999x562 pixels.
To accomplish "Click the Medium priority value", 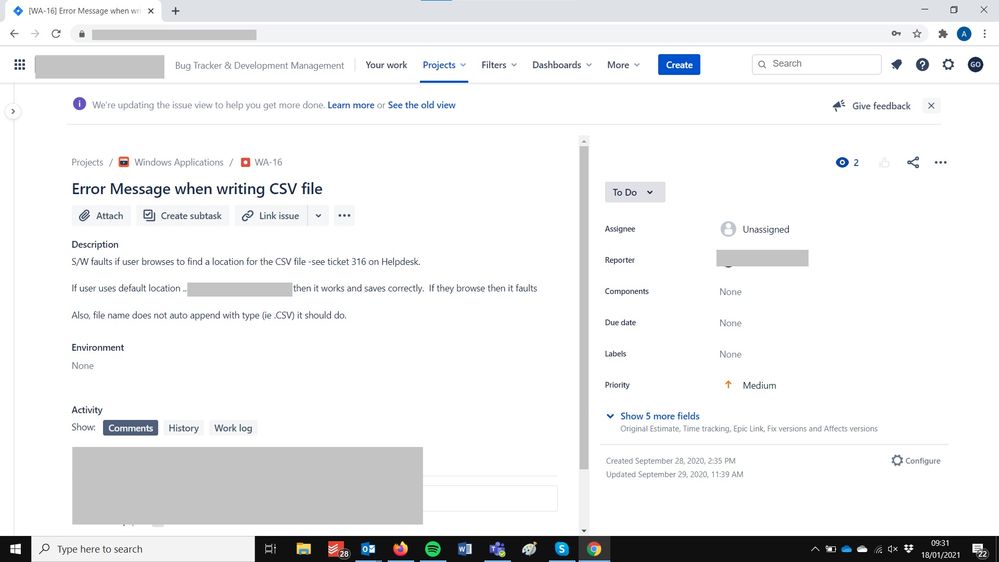I will click(x=750, y=385).
